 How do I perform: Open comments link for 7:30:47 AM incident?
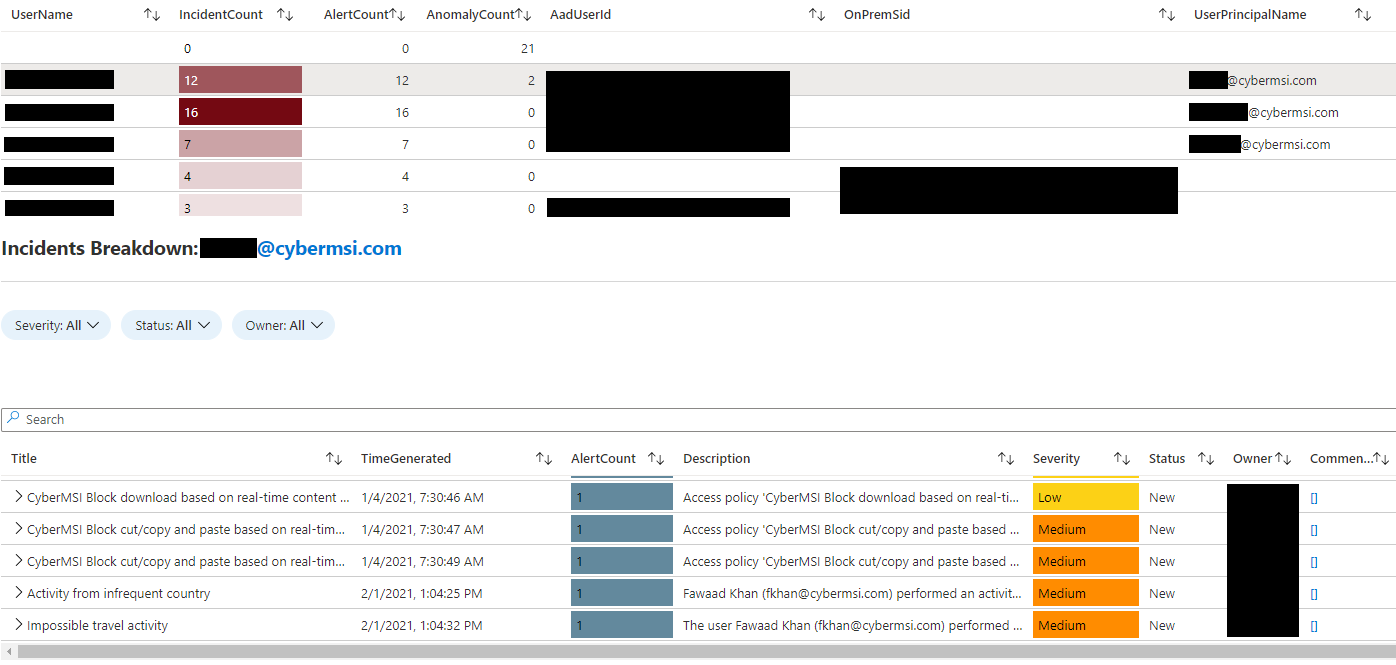click(x=1314, y=530)
